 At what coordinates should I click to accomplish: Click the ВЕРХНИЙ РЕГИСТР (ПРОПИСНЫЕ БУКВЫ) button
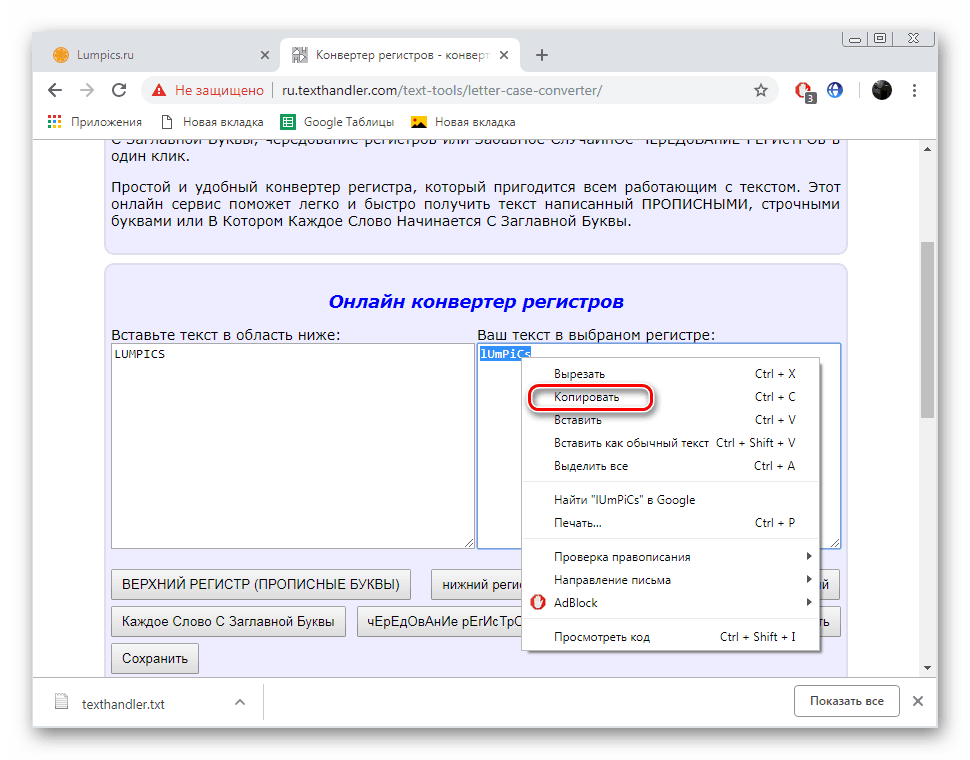(x=260, y=584)
